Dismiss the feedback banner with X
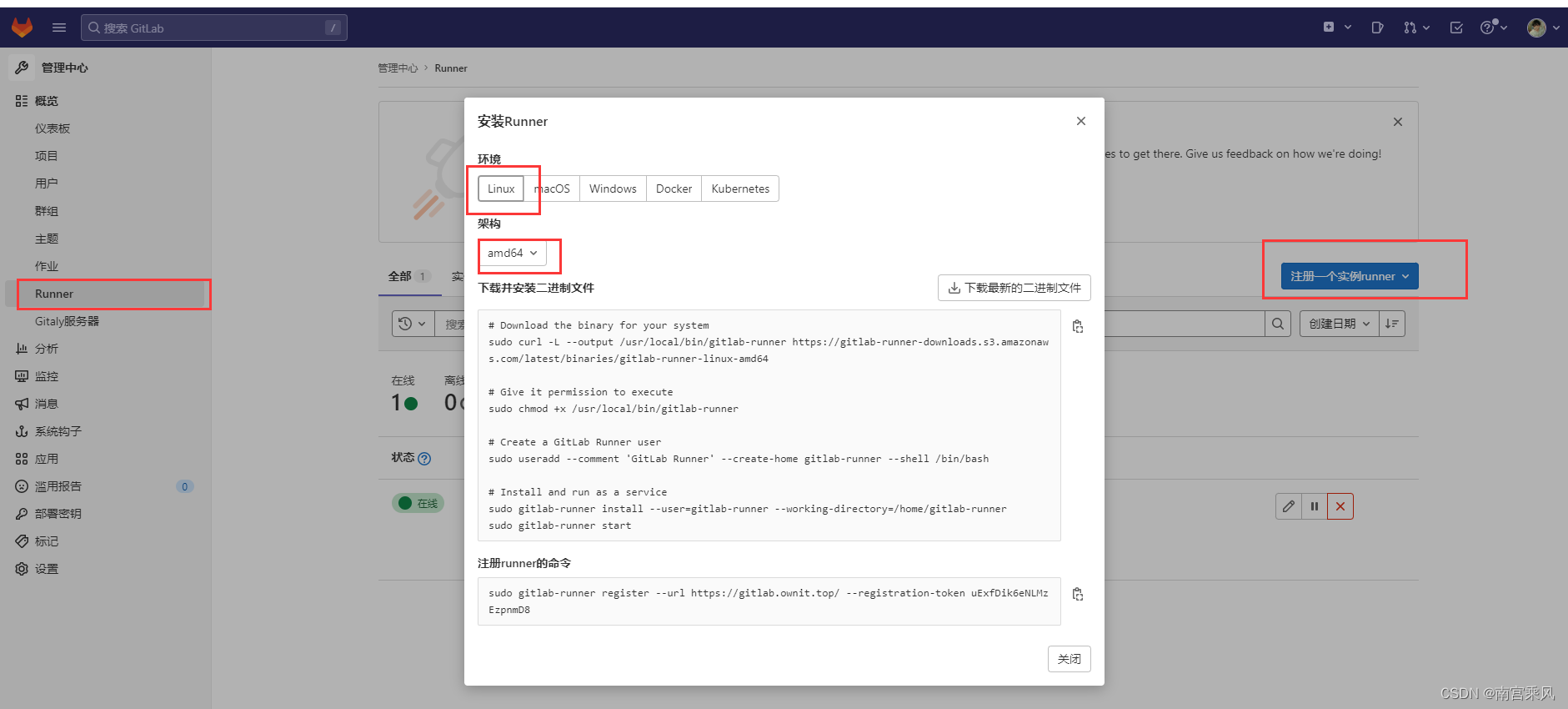The image size is (1568, 709). pyautogui.click(x=1398, y=122)
